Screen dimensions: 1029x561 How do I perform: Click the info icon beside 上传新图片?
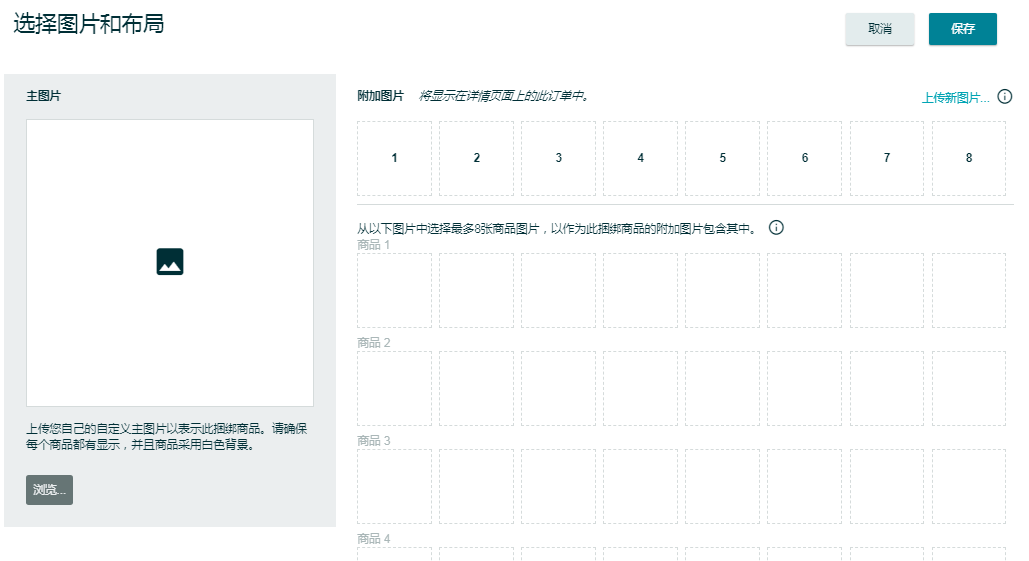[1004, 96]
